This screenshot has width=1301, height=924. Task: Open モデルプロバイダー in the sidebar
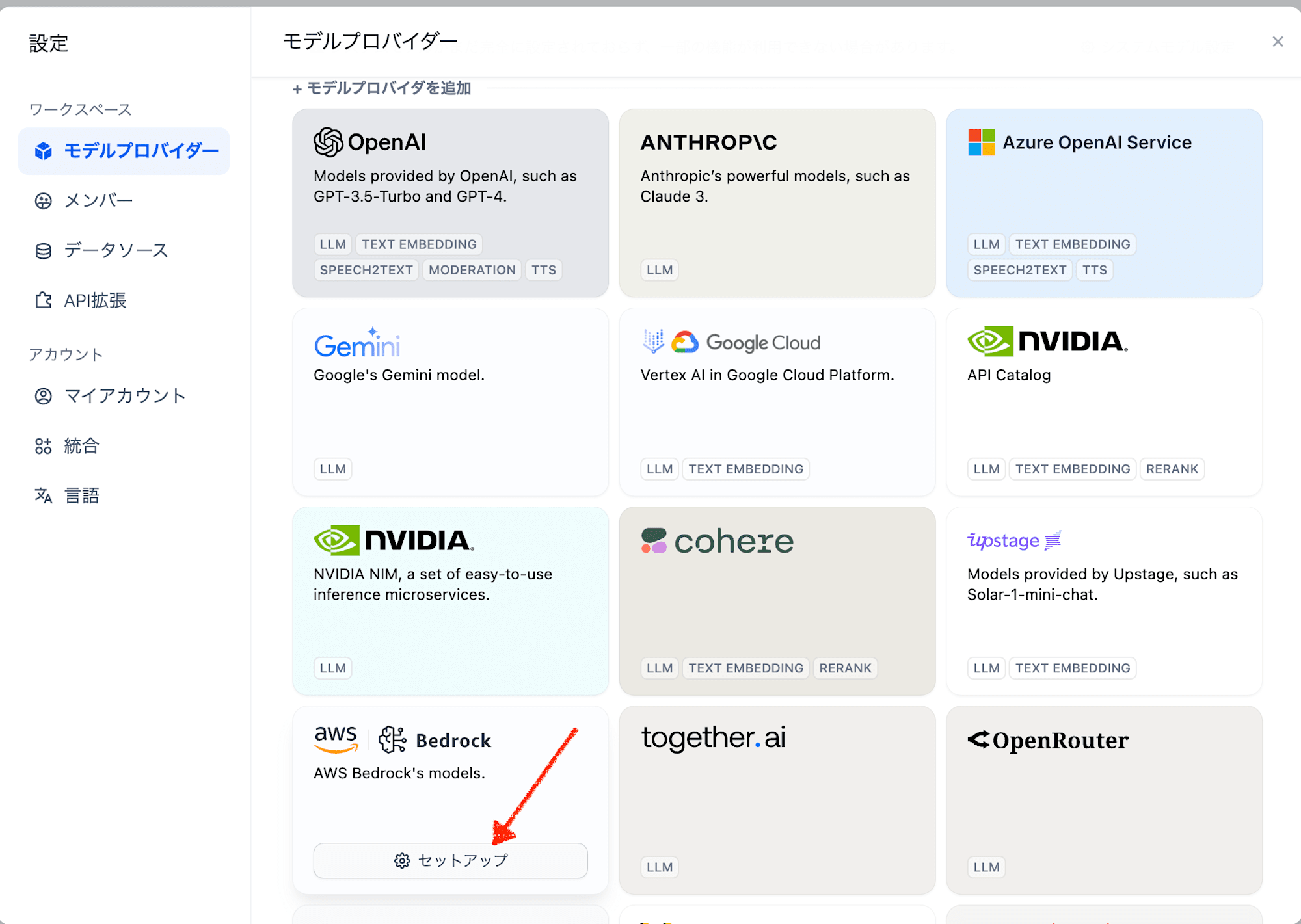[x=124, y=151]
